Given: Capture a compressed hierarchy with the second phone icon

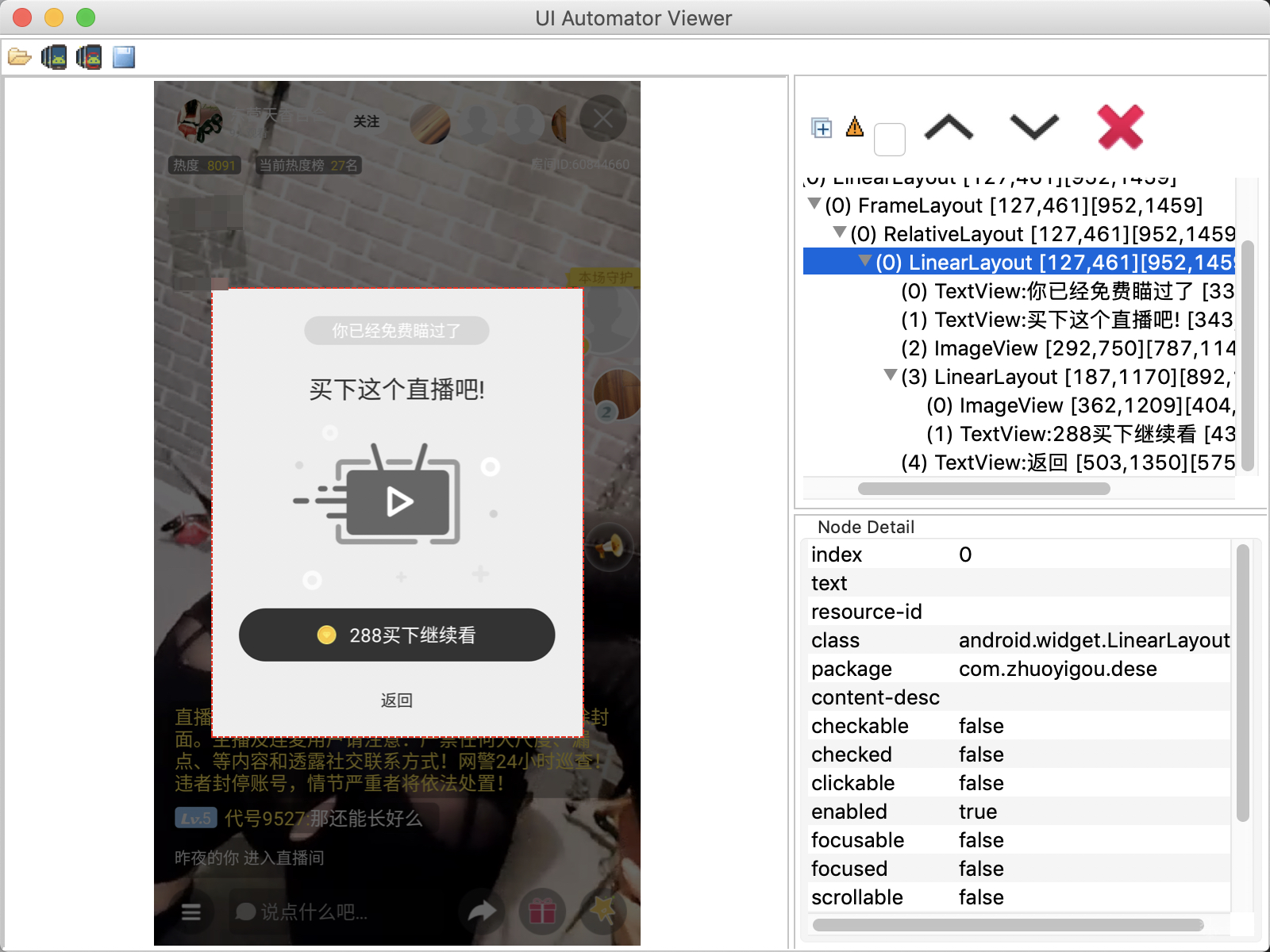Looking at the screenshot, I should (89, 57).
